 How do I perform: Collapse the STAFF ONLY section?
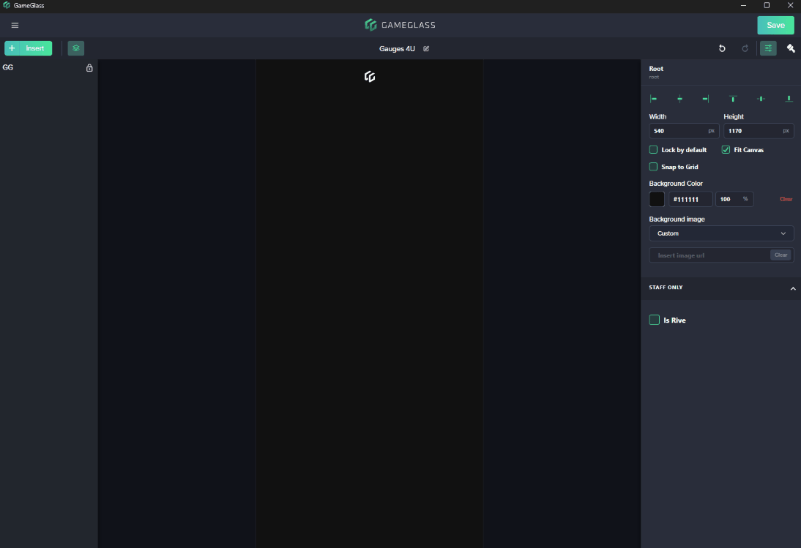click(x=793, y=289)
